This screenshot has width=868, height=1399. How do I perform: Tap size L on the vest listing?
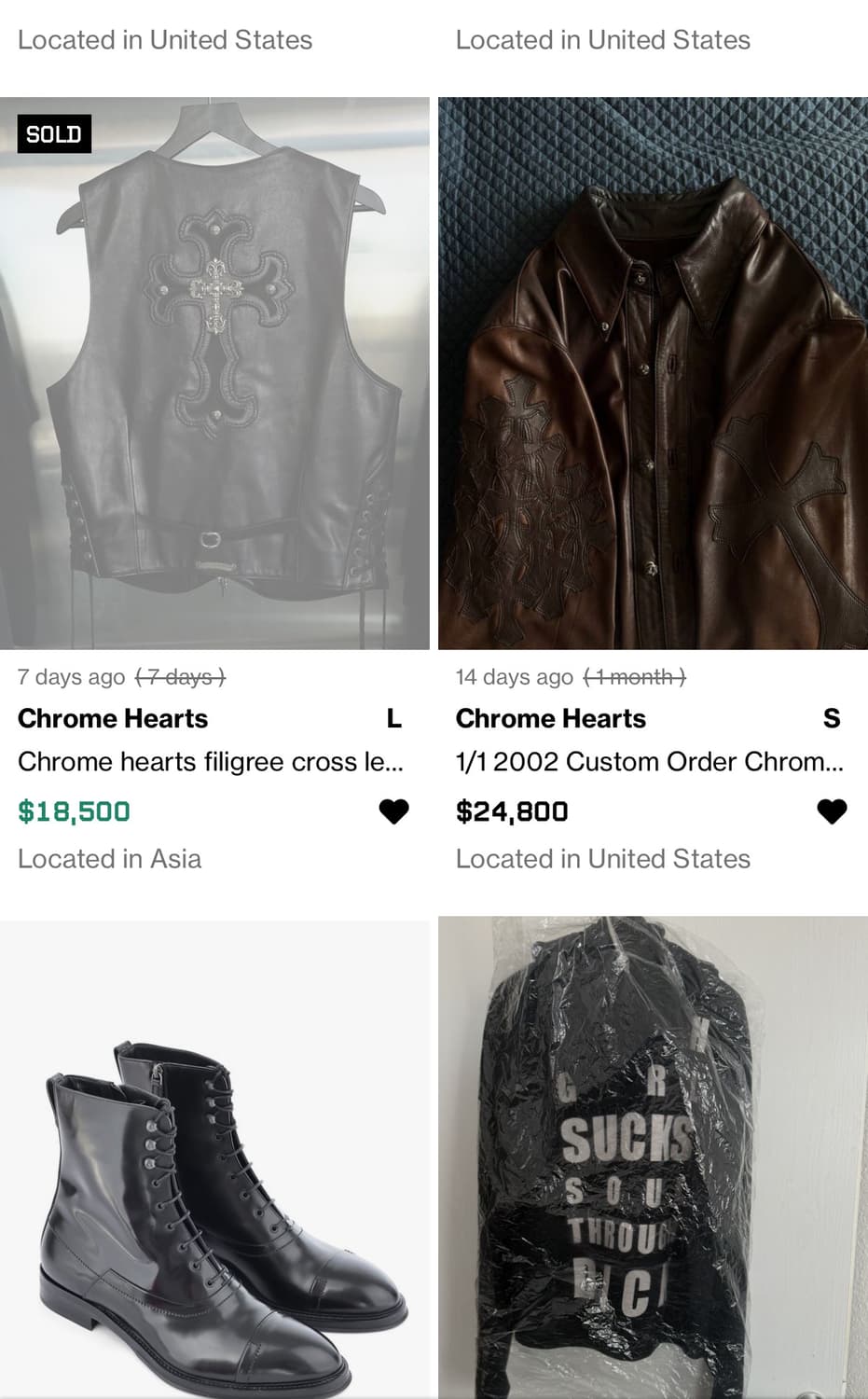coord(394,718)
